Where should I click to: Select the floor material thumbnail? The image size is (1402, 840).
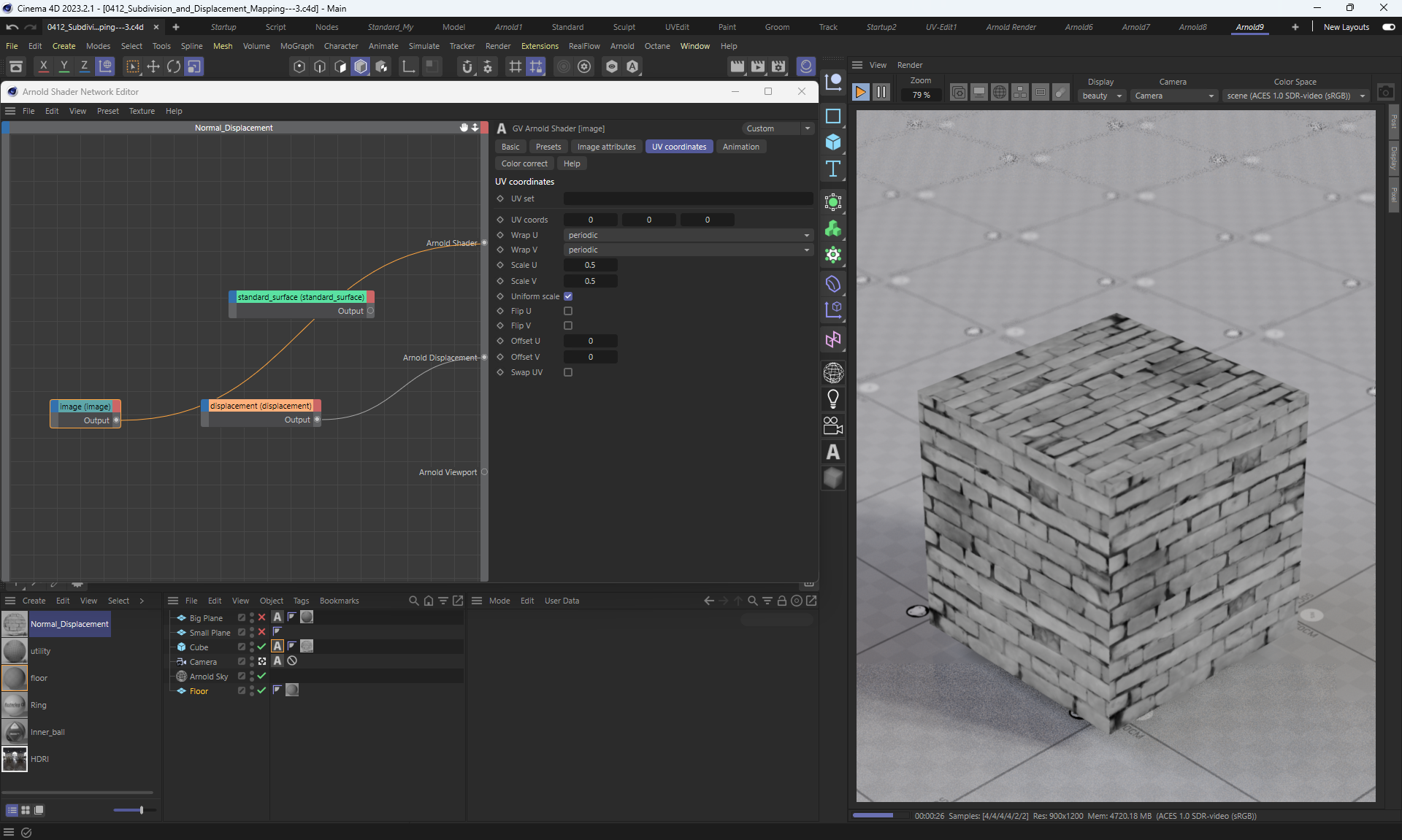[x=15, y=678]
